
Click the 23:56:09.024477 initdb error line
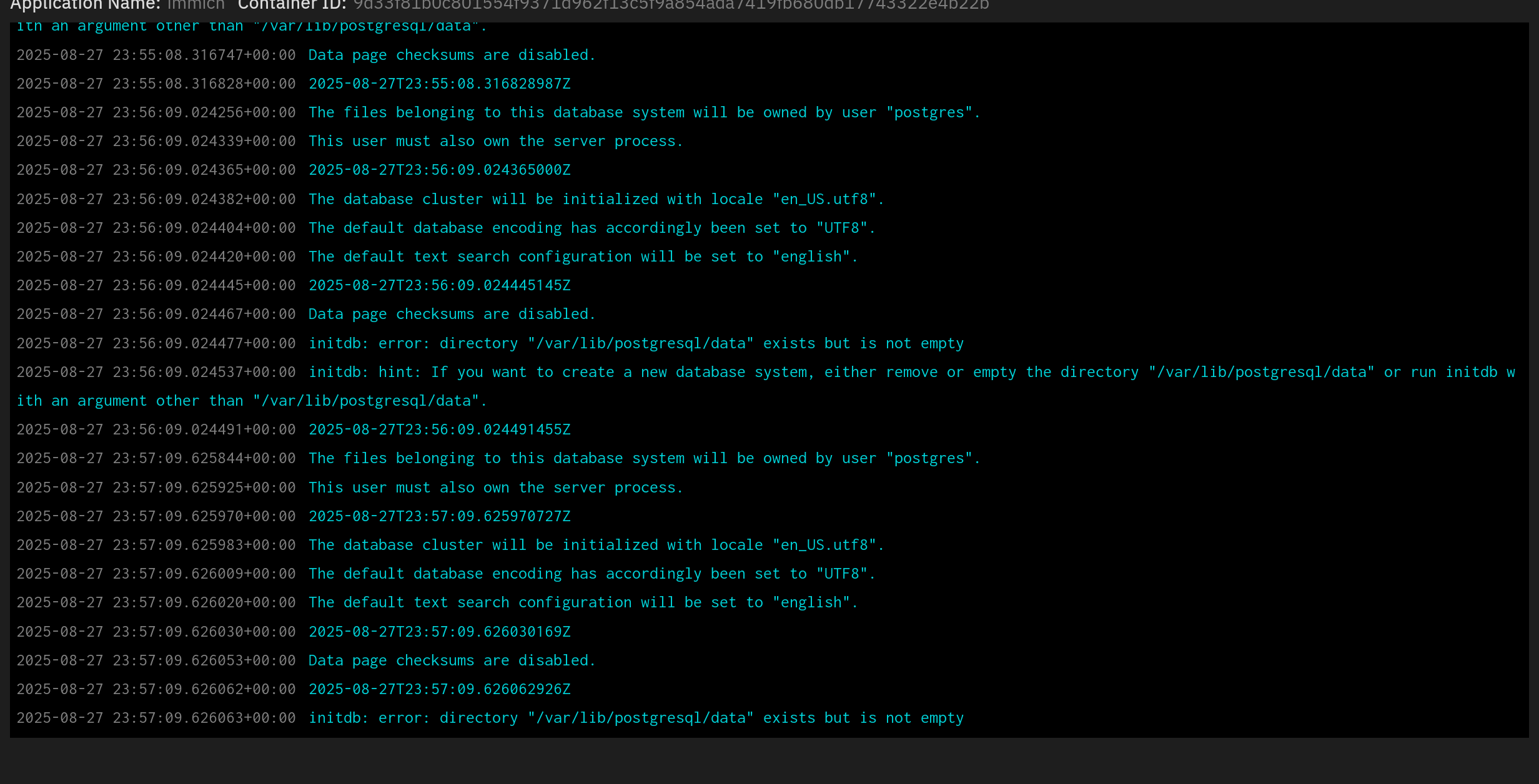click(x=636, y=343)
